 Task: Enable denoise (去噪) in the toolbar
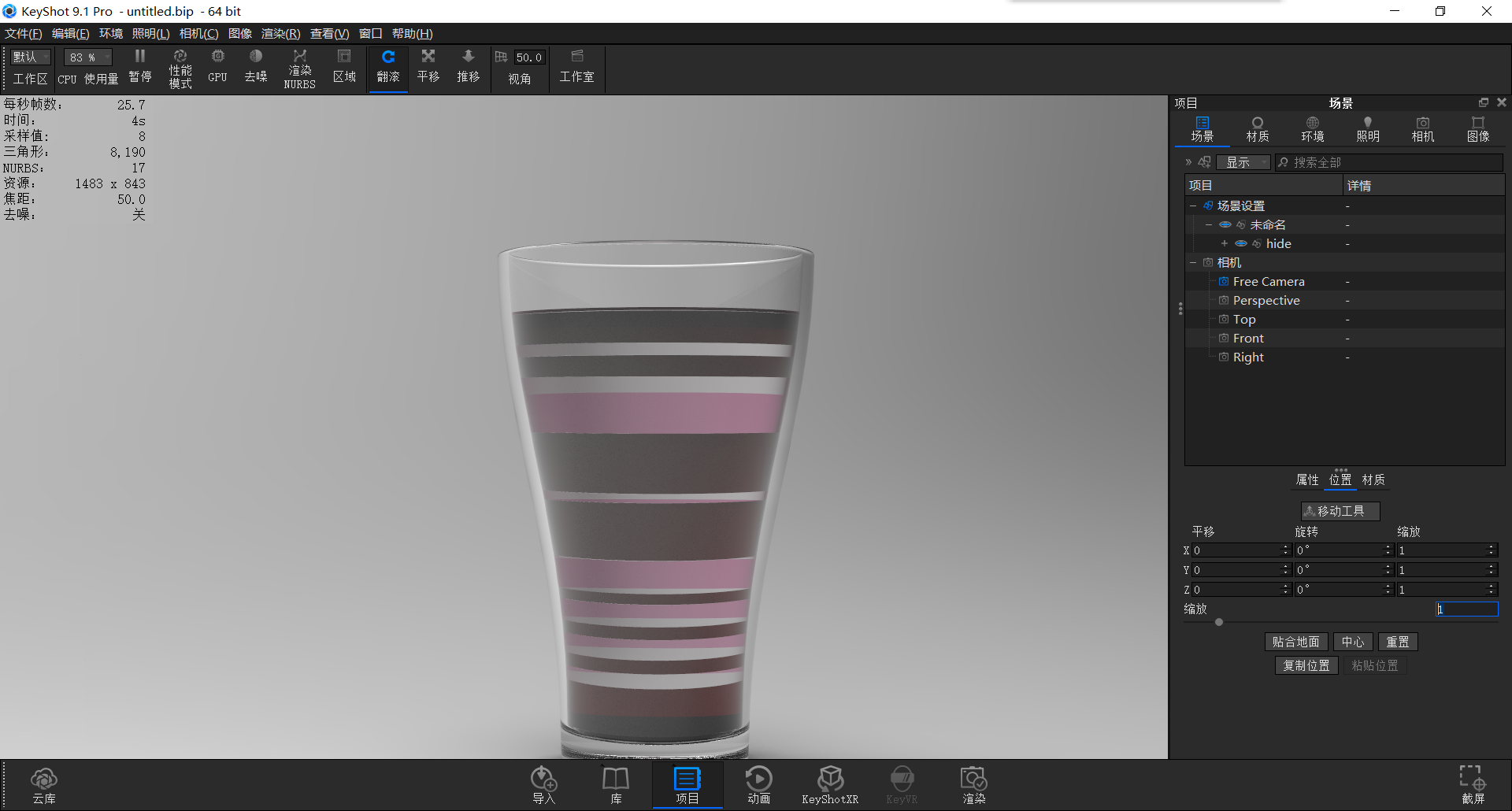coord(255,67)
